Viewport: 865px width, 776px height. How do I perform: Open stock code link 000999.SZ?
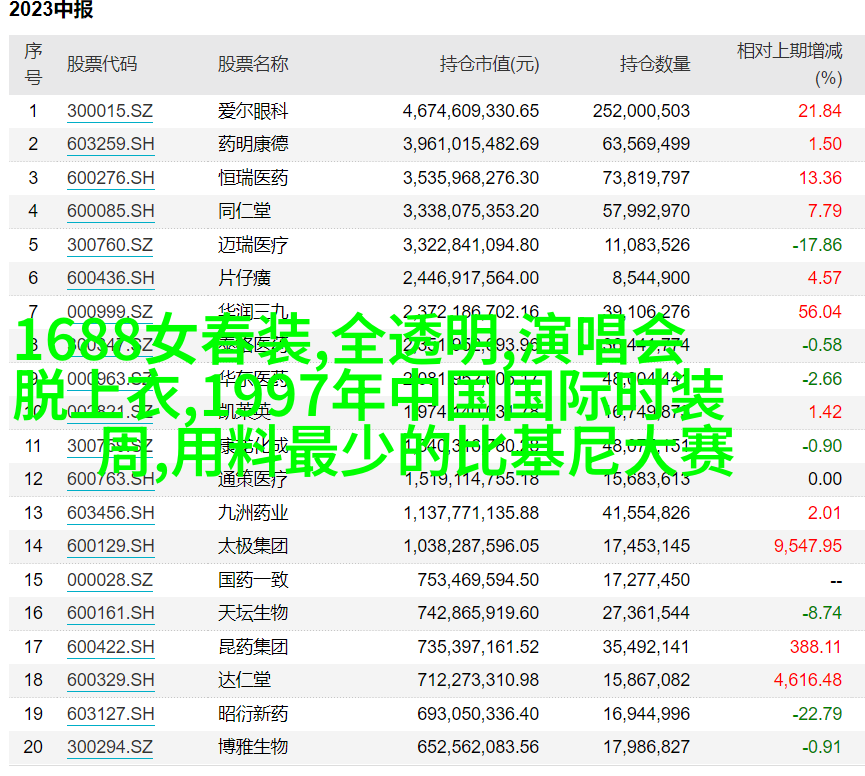point(110,312)
